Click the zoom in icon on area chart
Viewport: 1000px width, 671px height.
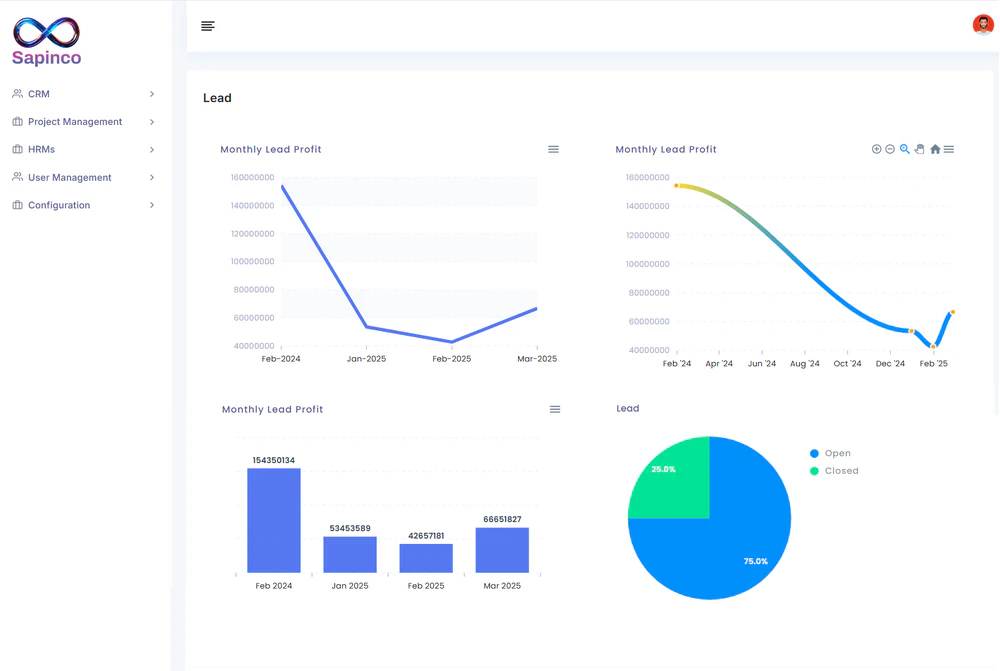[x=876, y=149]
